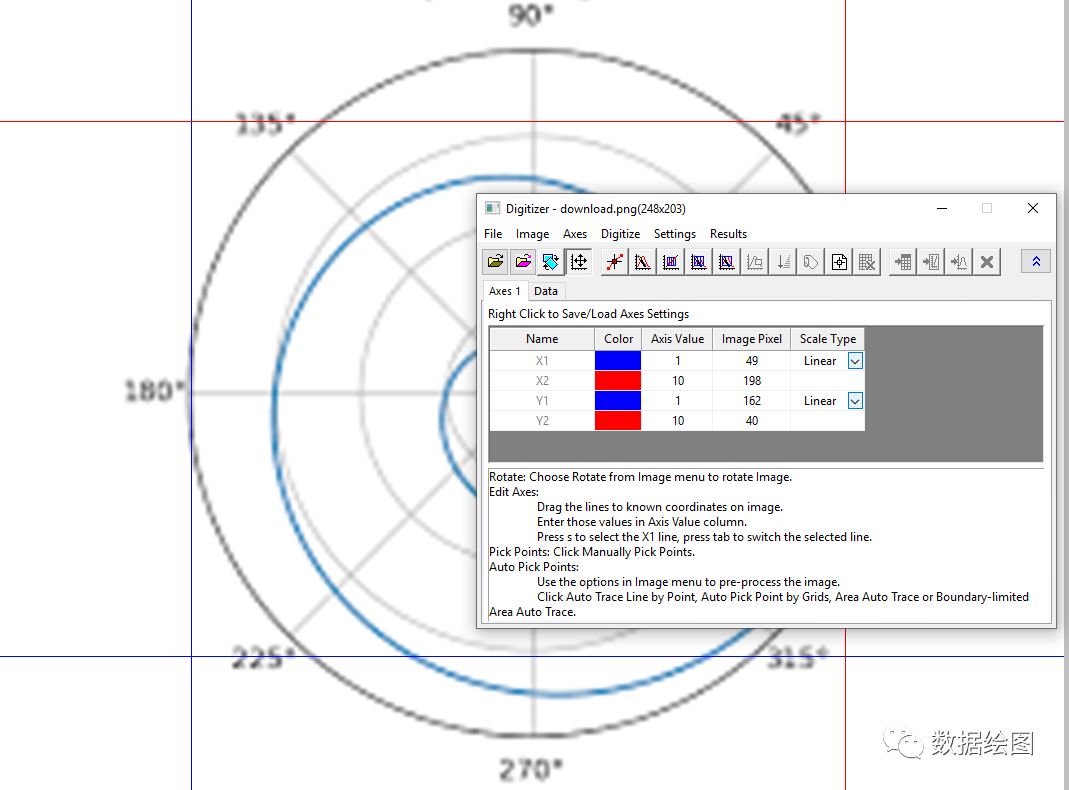Click X1 Axis Value cell showing 1
The height and width of the screenshot is (790, 1069).
(x=678, y=361)
